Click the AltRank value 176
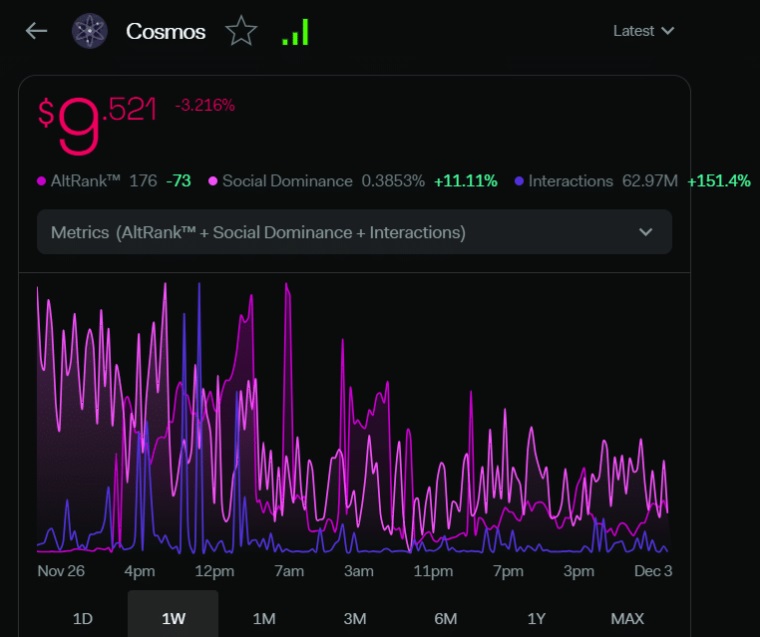 point(143,181)
